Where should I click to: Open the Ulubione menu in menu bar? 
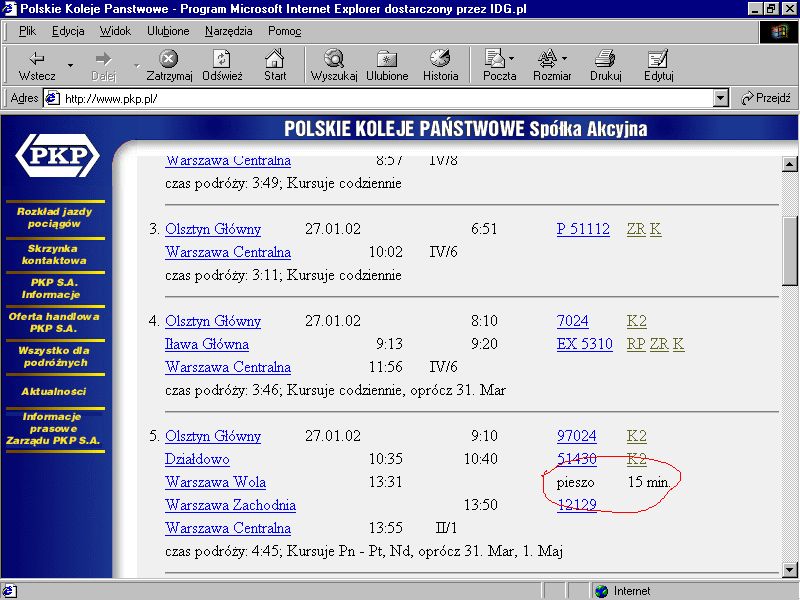pyautogui.click(x=168, y=31)
